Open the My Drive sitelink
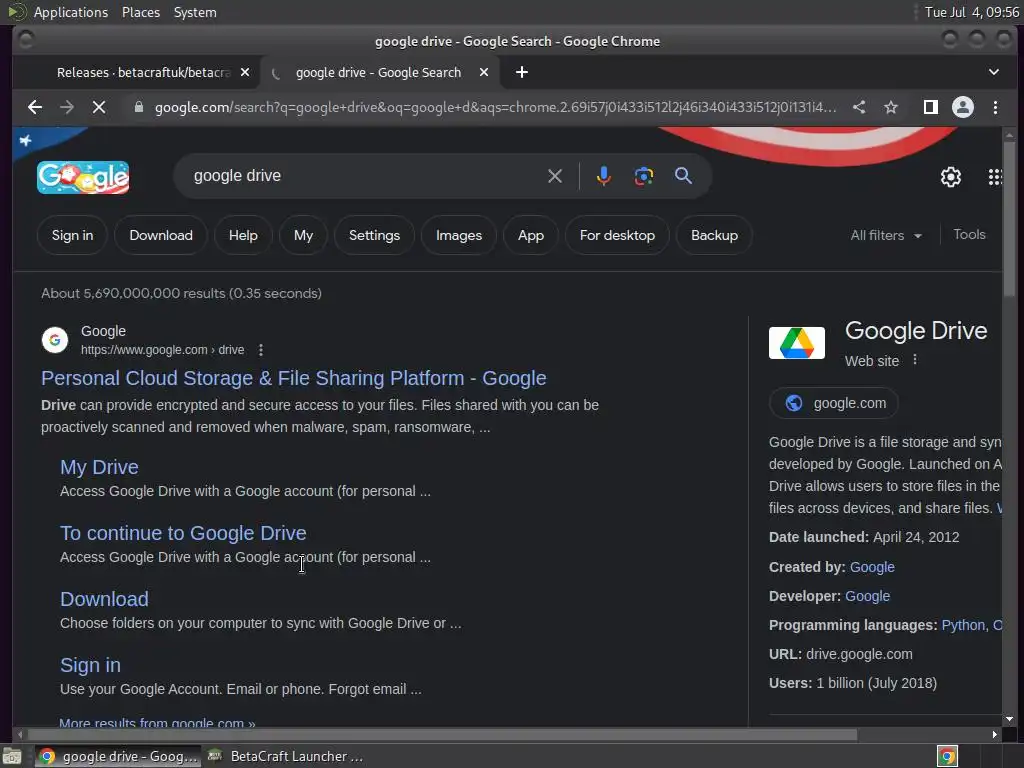 (99, 467)
